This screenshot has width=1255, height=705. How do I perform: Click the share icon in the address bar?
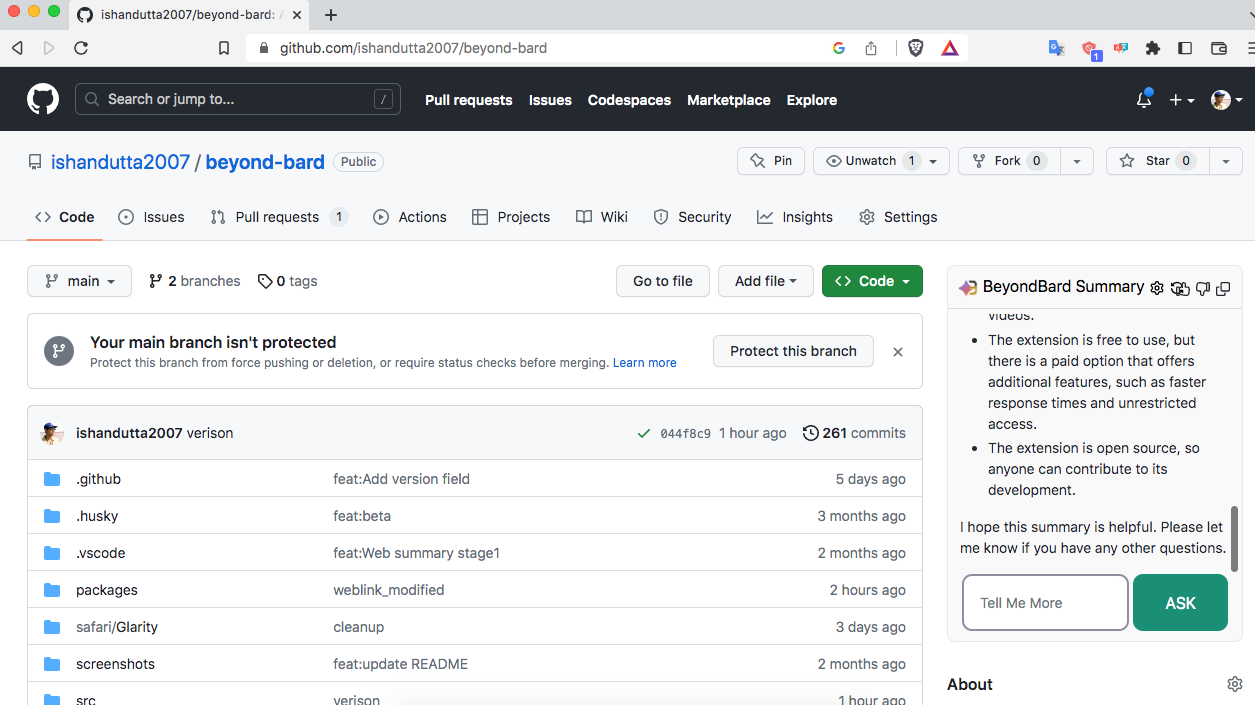[871, 48]
